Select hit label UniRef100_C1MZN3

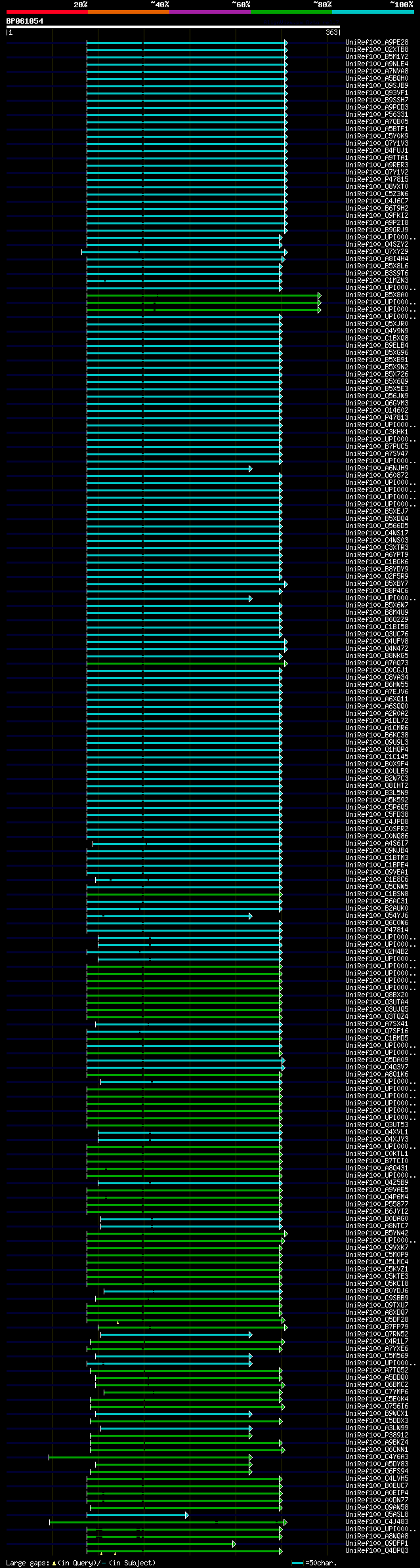click(x=377, y=280)
